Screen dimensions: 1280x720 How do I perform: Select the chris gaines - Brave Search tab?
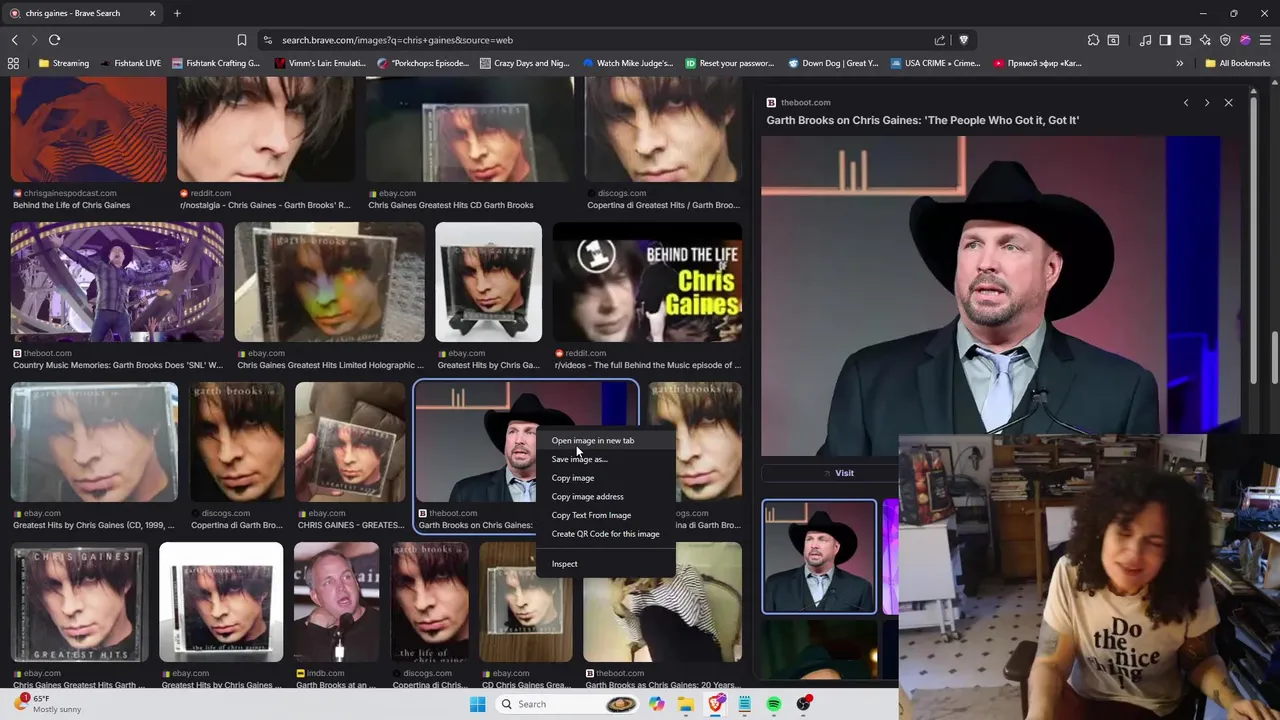click(80, 13)
